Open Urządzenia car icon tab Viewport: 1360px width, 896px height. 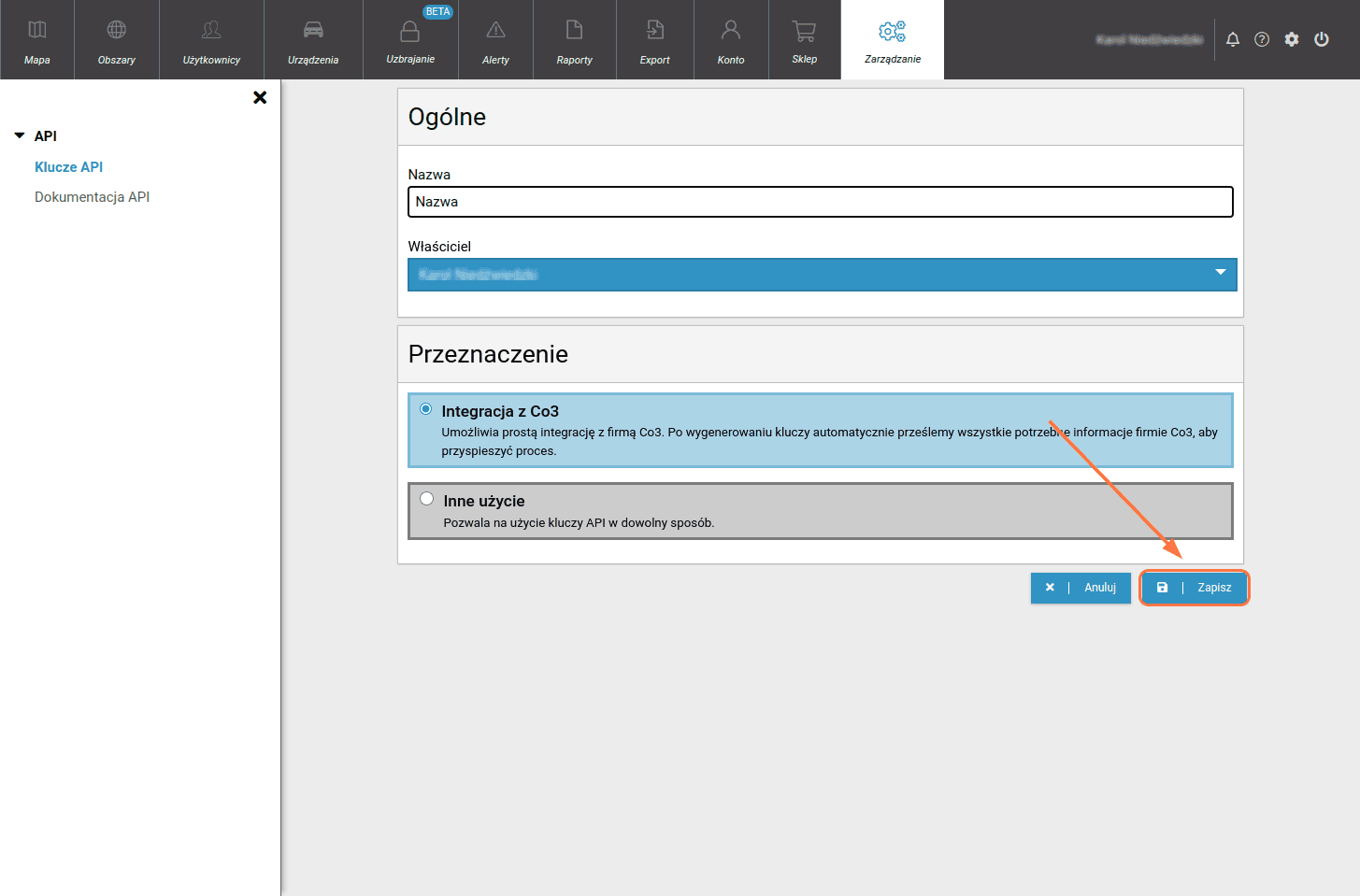(313, 40)
